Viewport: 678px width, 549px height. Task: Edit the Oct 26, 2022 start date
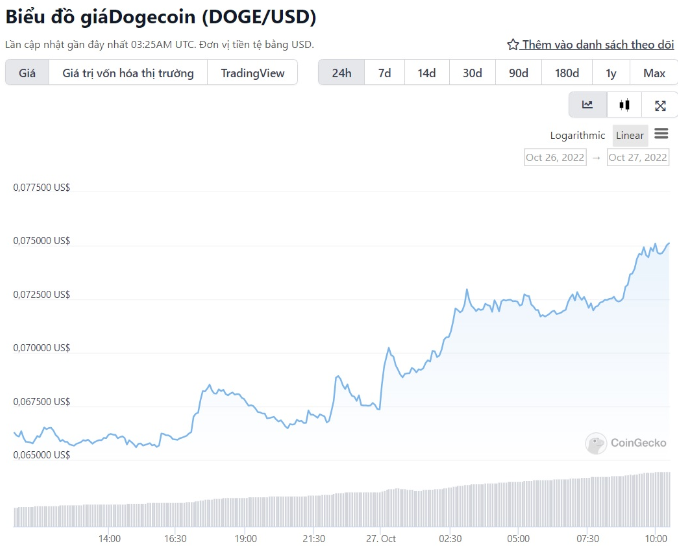click(x=555, y=157)
